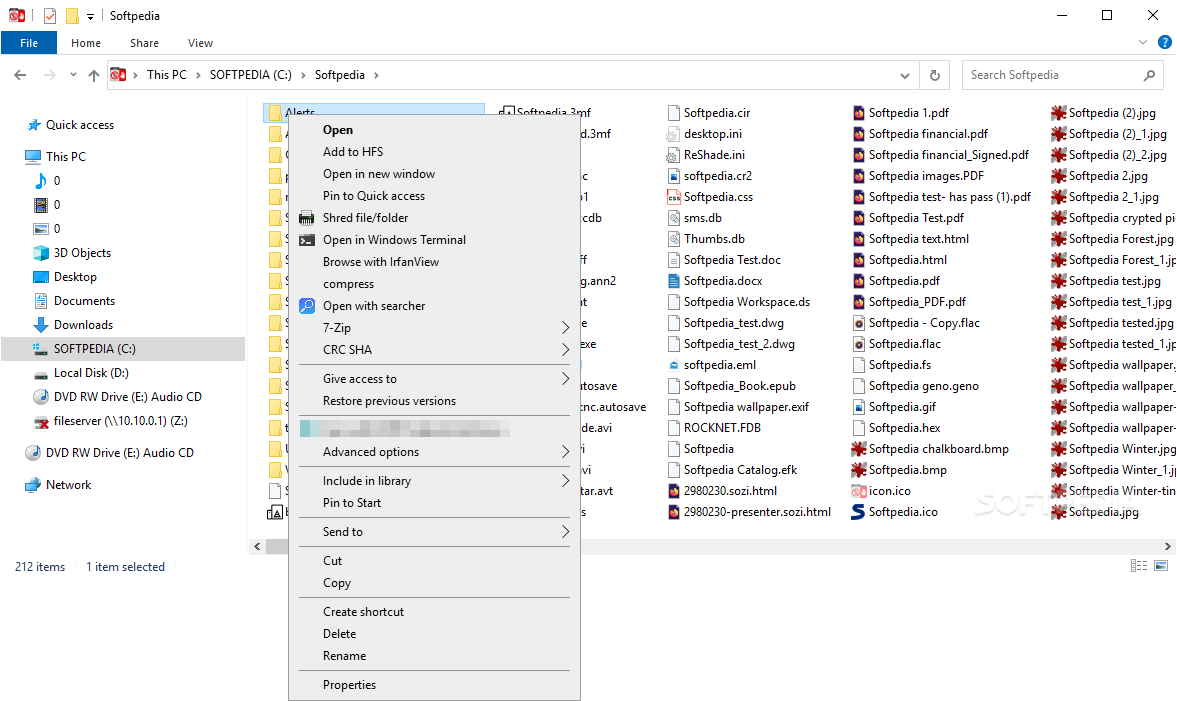Image resolution: width=1177 pixels, height=701 pixels.
Task: Select the icon.ico file icon
Action: (859, 491)
